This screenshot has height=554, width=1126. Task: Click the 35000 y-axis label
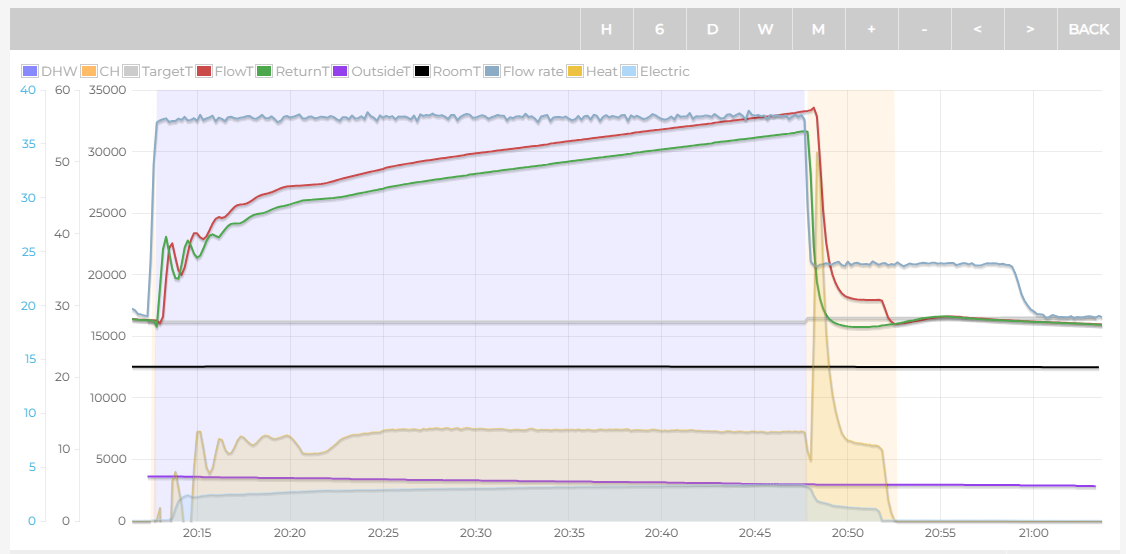(108, 91)
